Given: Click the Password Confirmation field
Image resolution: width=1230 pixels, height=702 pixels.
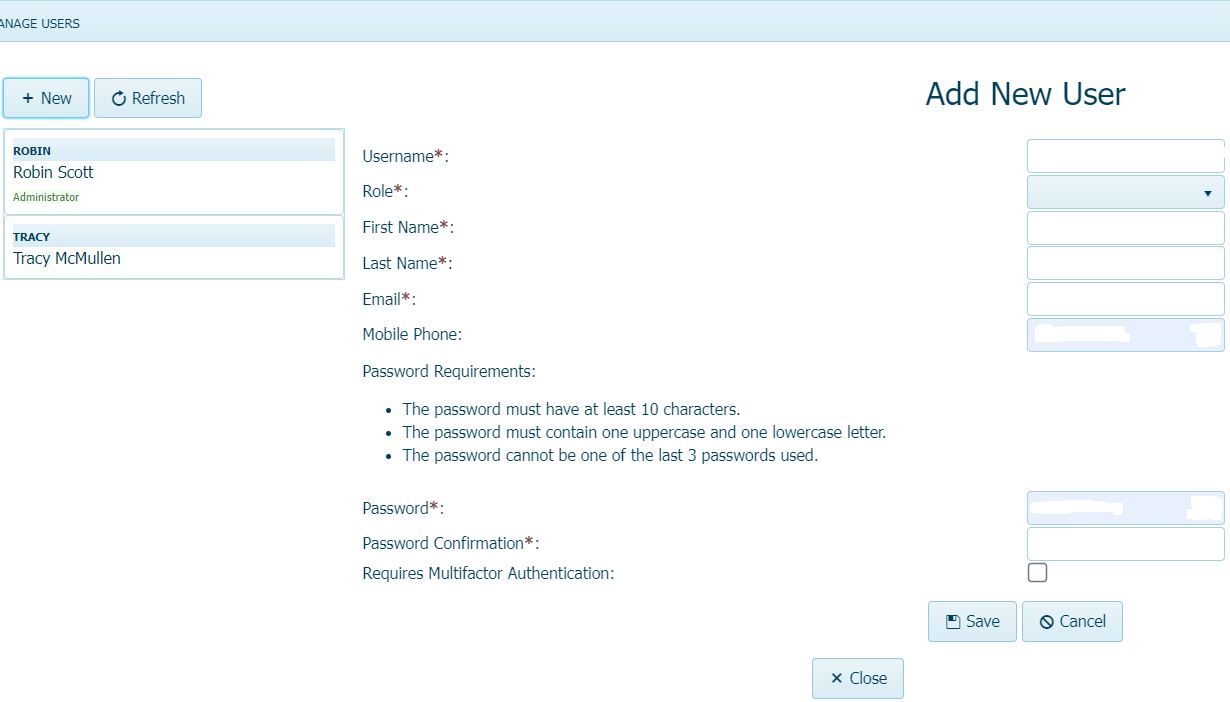Looking at the screenshot, I should (1124, 543).
